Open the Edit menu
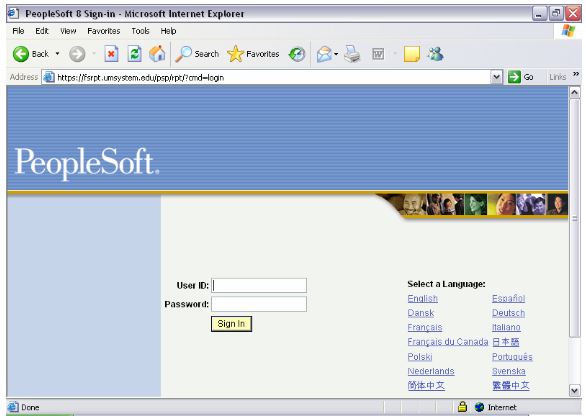Image resolution: width=586 pixels, height=416 pixels. click(x=42, y=31)
